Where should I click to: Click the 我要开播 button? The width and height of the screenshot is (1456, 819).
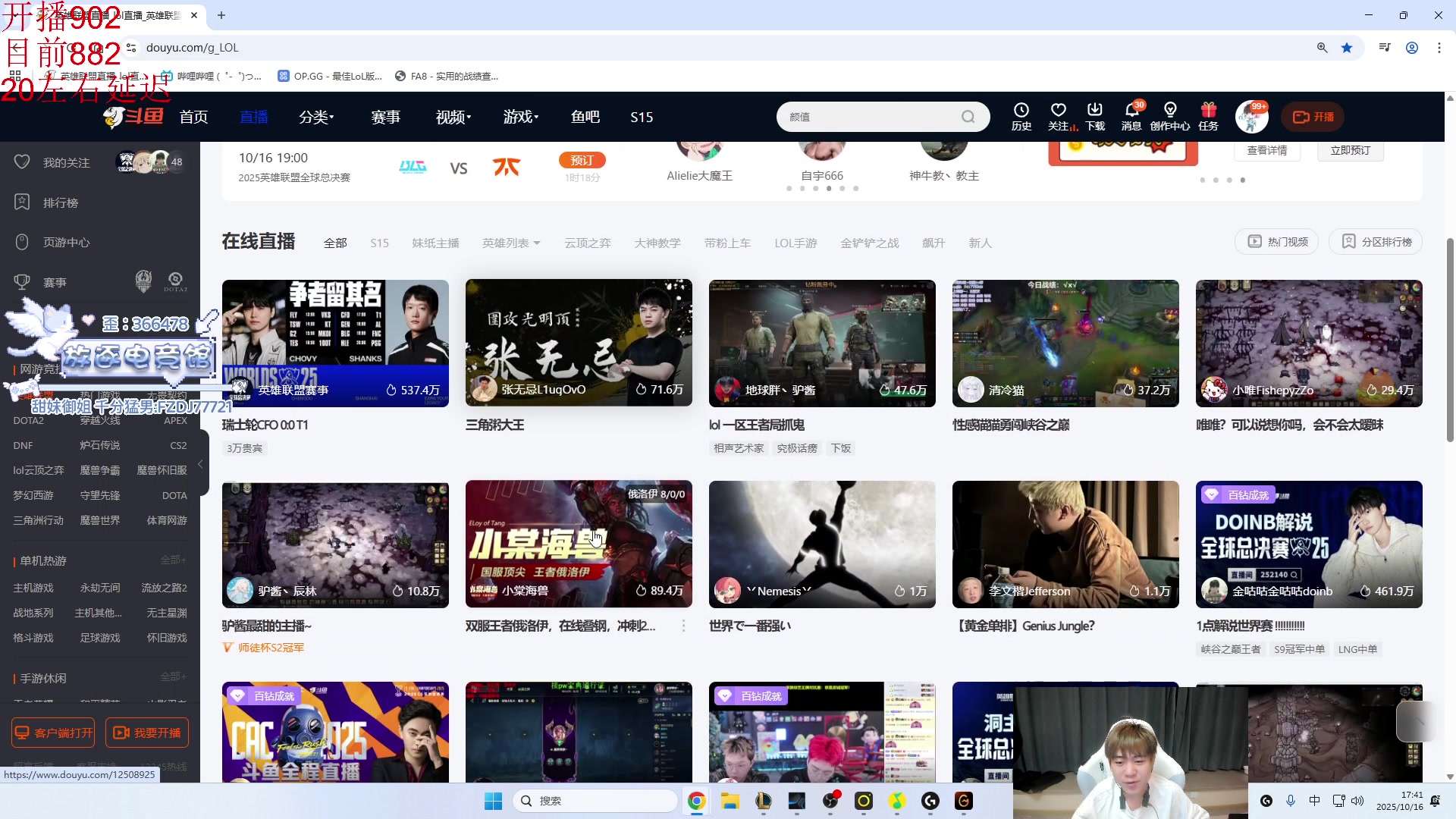(147, 733)
